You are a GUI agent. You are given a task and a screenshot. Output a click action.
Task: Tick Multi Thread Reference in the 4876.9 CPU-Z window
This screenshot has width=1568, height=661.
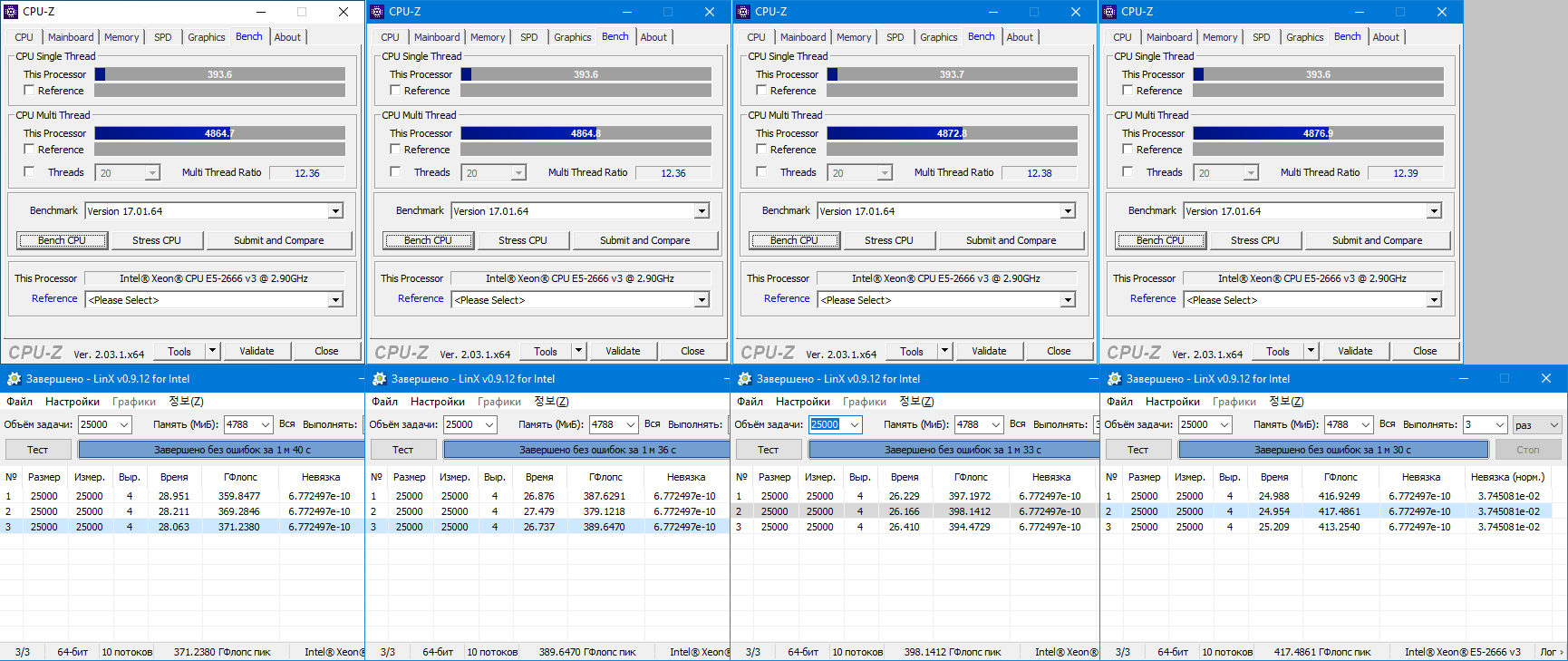pos(1128,150)
